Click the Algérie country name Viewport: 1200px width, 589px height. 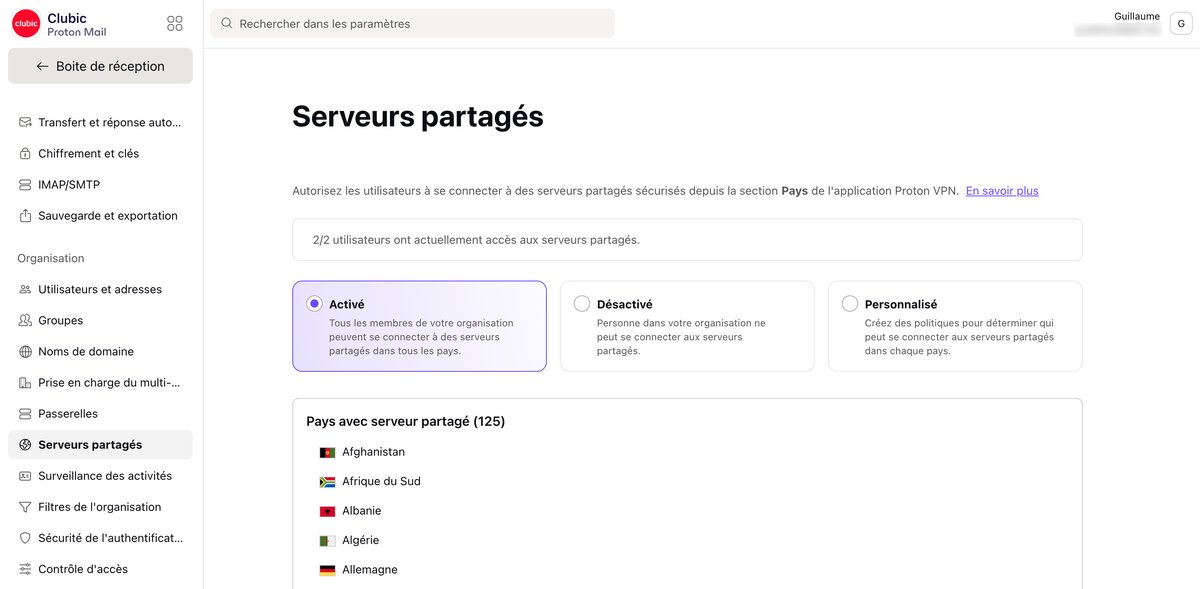(360, 540)
